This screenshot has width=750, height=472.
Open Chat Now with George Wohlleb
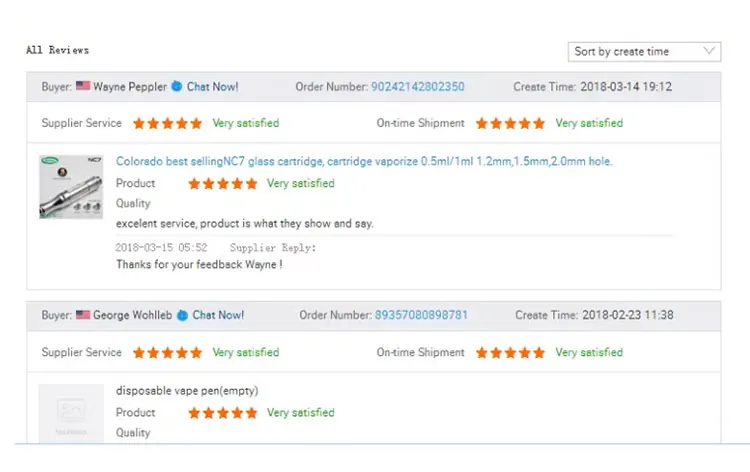(x=218, y=315)
